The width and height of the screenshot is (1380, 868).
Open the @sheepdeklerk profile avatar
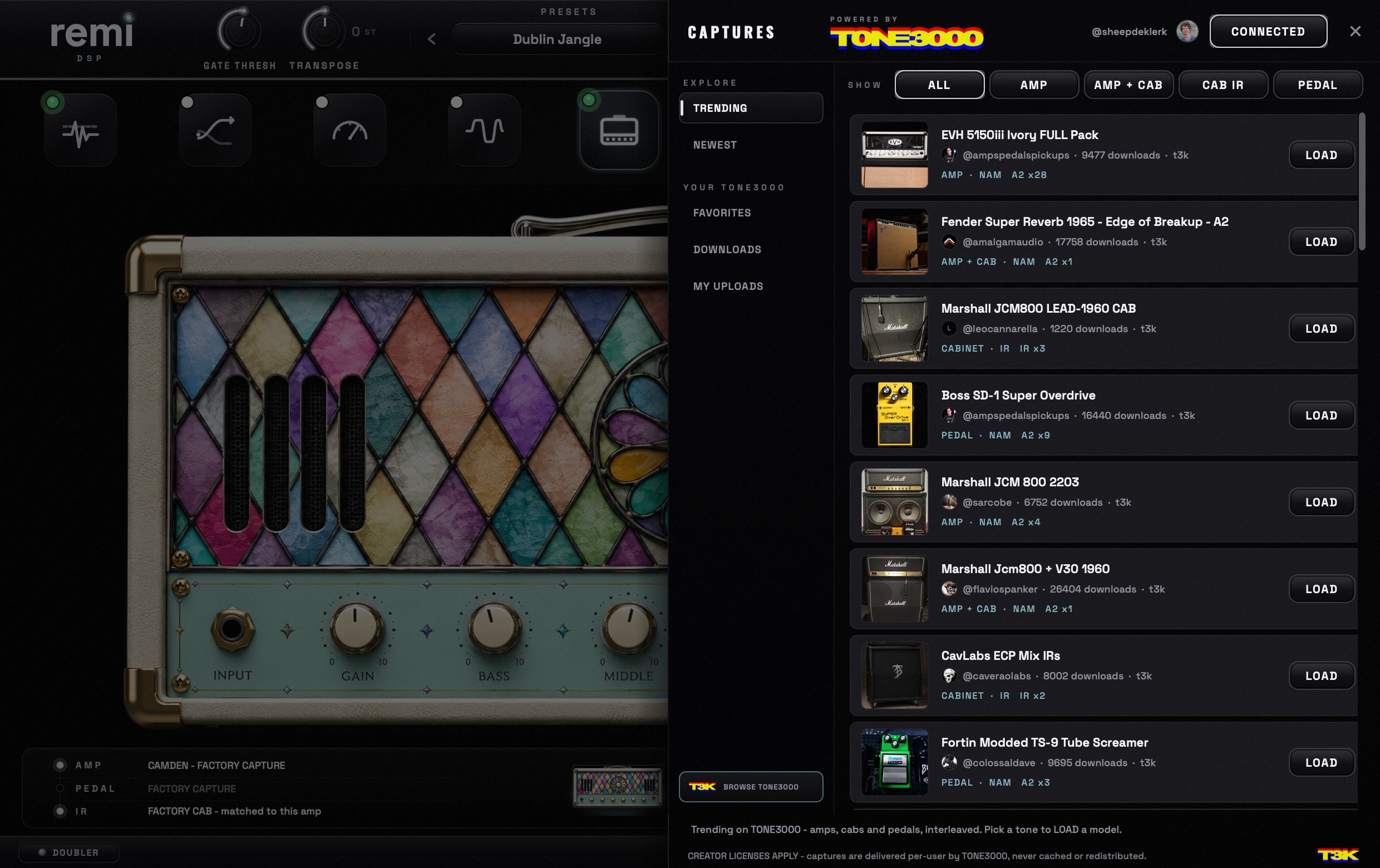point(1187,32)
